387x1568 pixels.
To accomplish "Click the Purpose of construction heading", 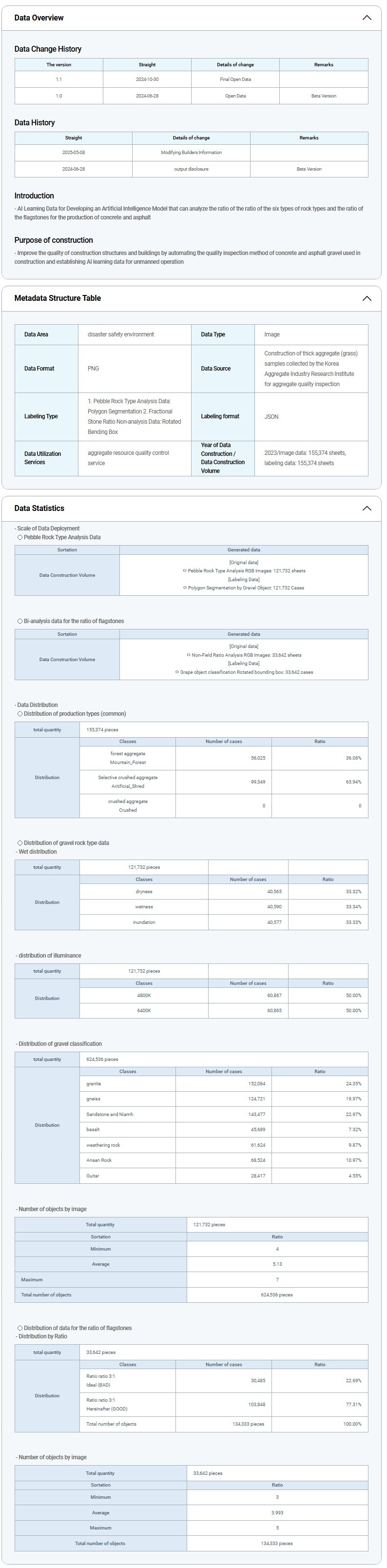I will coord(54,240).
